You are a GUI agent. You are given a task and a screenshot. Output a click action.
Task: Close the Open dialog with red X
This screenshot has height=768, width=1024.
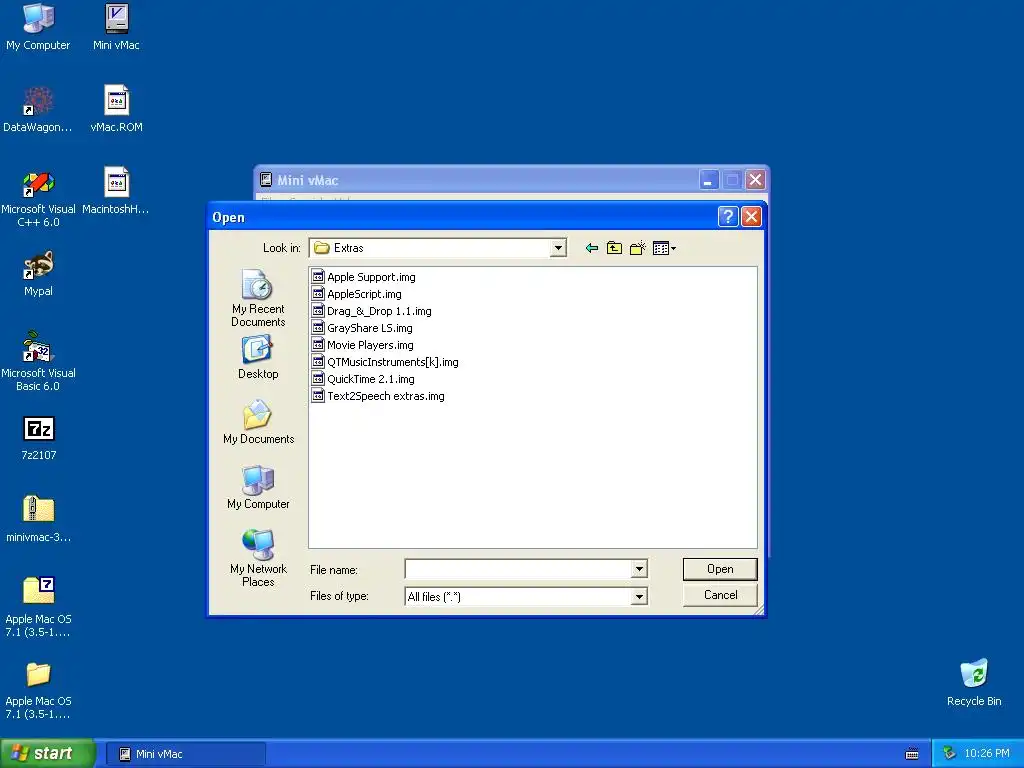point(751,217)
